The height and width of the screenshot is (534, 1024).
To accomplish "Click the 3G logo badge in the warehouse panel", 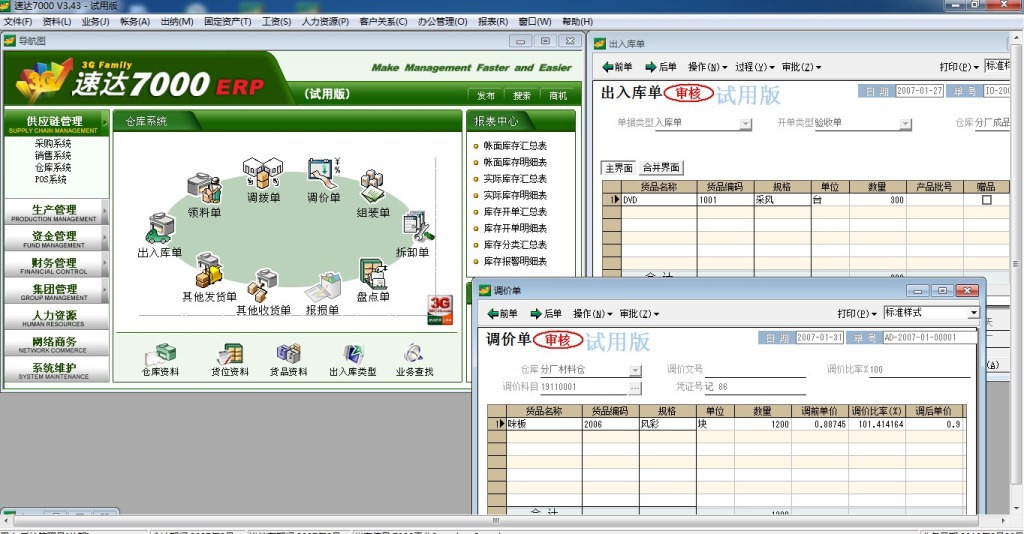I will tap(440, 309).
